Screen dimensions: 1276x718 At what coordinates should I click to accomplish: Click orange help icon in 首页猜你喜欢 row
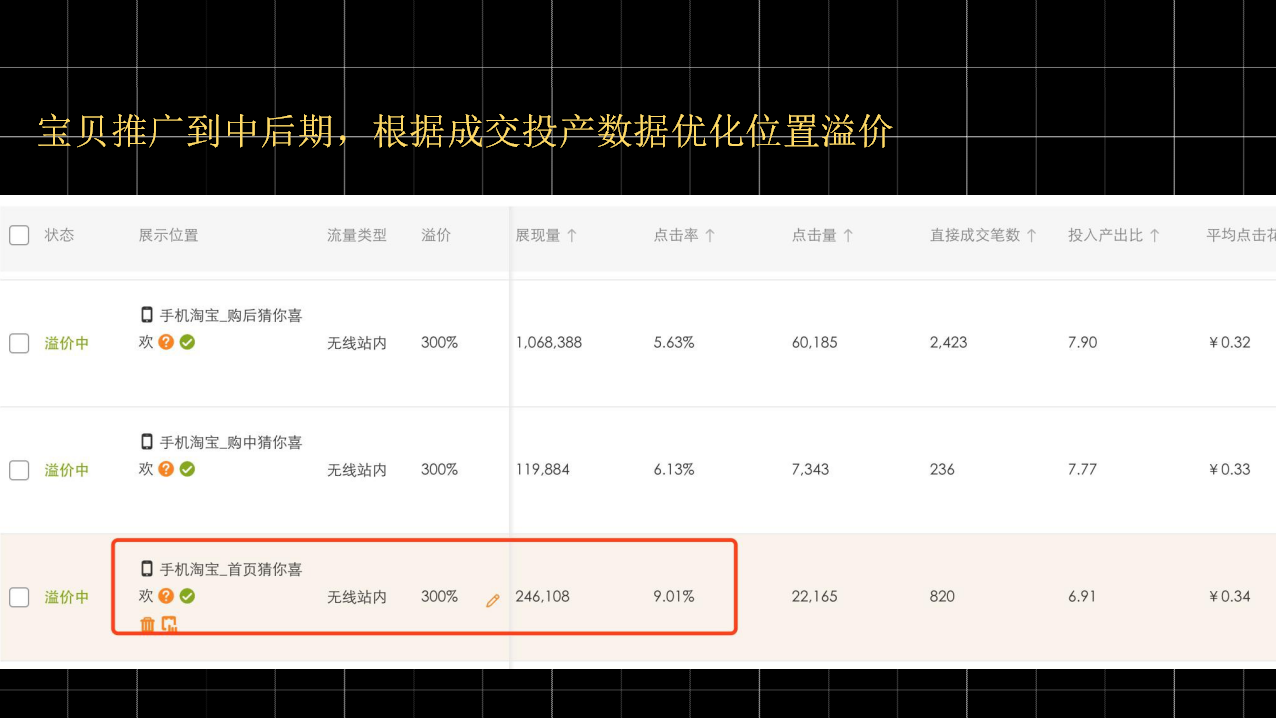coord(166,595)
